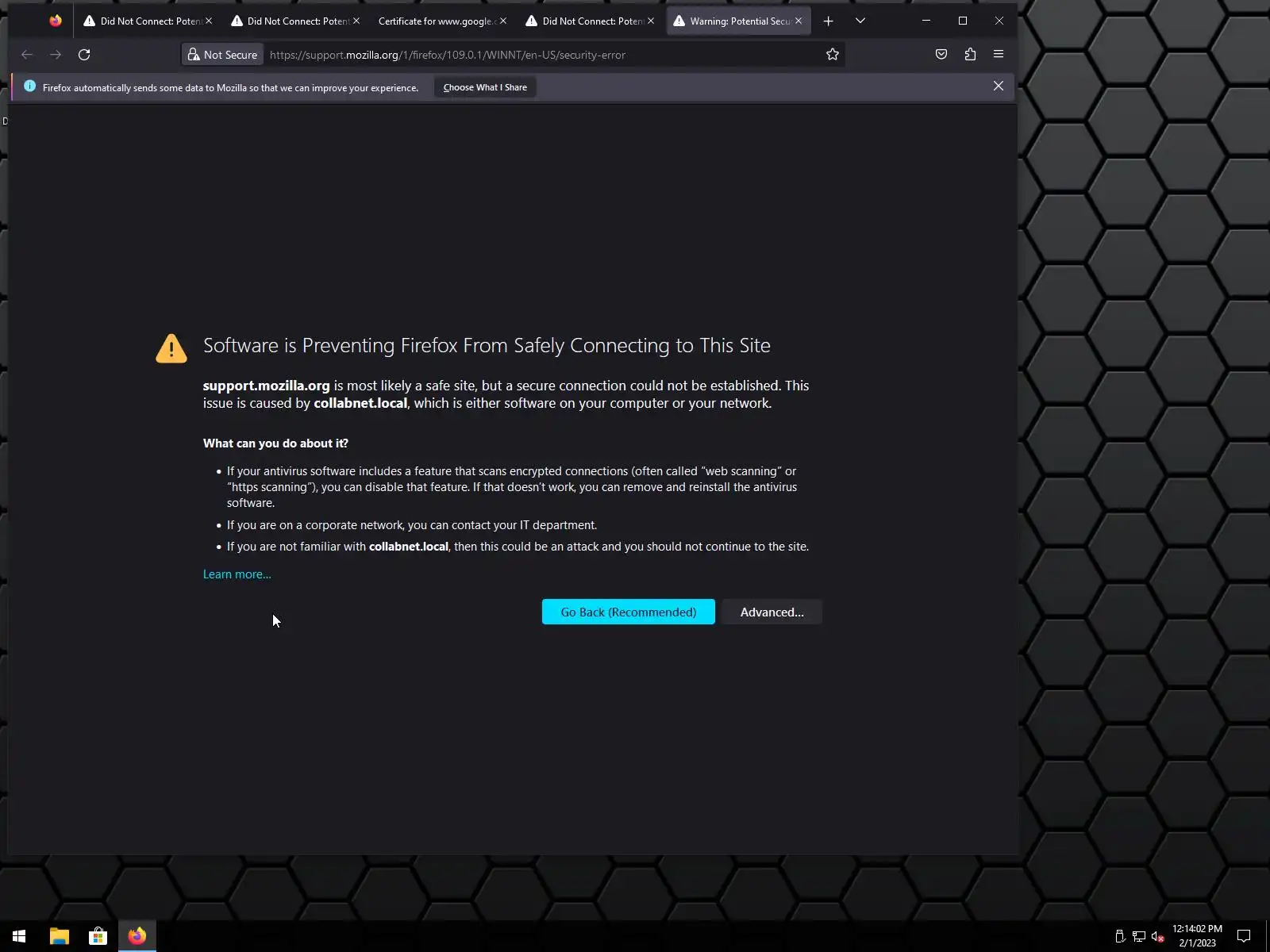Open the safely remove hardware tray icon
This screenshot has height=952, width=1270.
tap(1120, 936)
